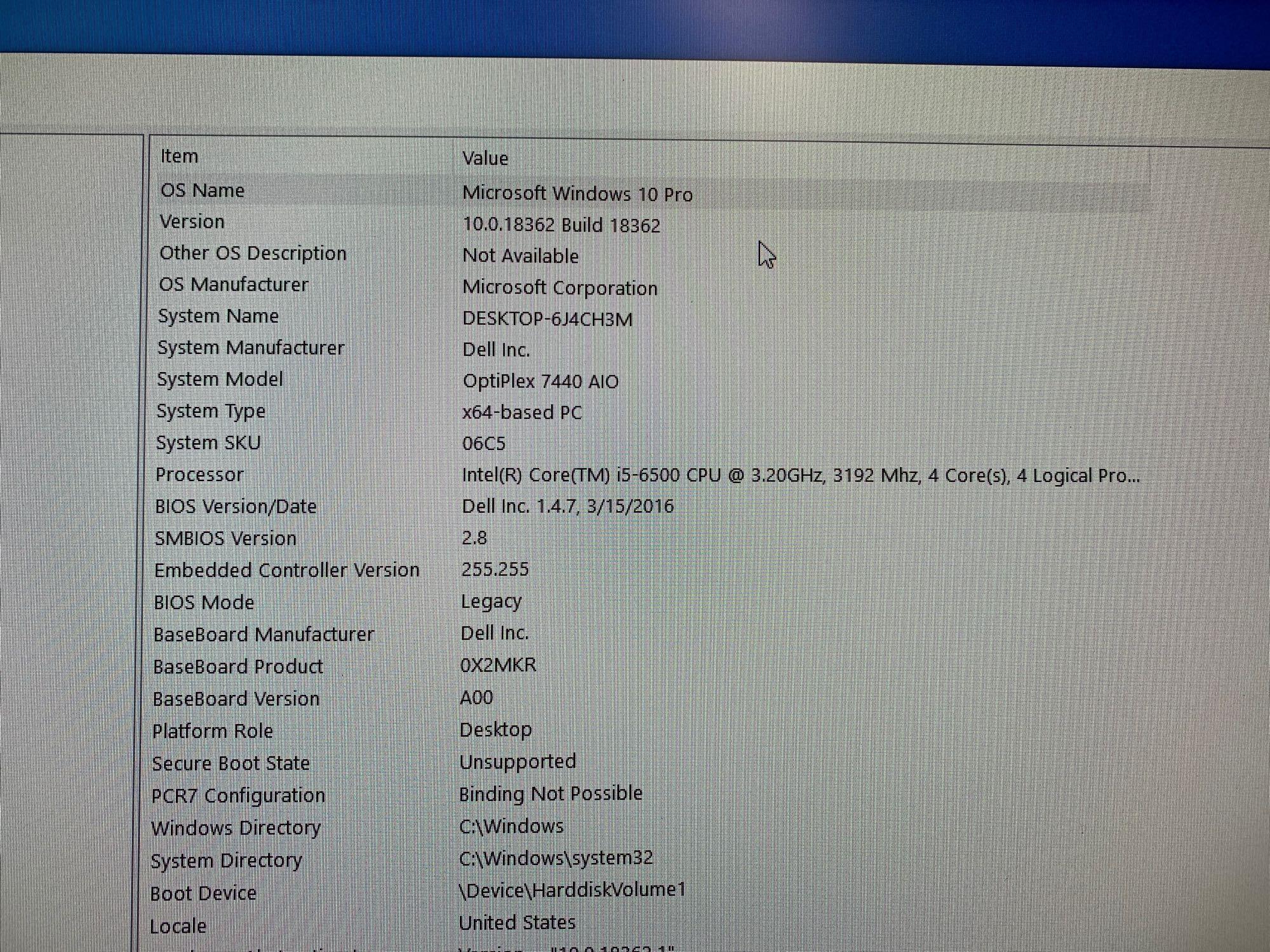Screen dimensions: 1270x952
Task: Select the Embedded Controller Version row
Action: pyautogui.click(x=287, y=570)
